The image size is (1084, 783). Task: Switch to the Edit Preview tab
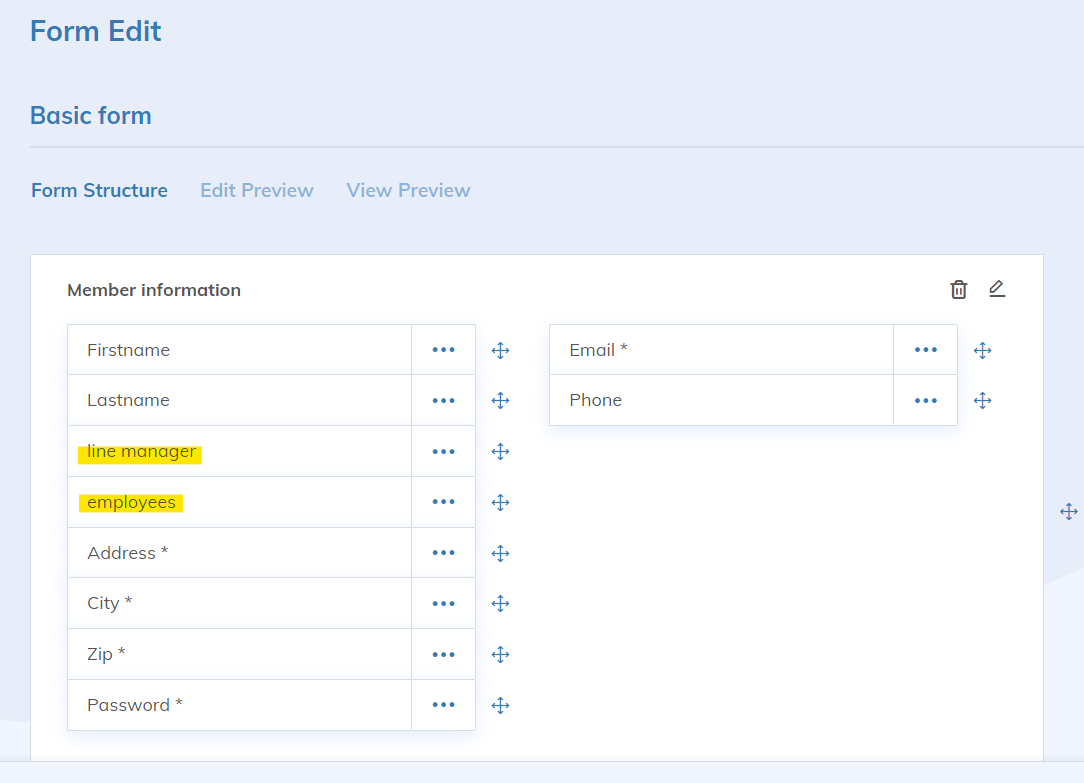coord(257,190)
